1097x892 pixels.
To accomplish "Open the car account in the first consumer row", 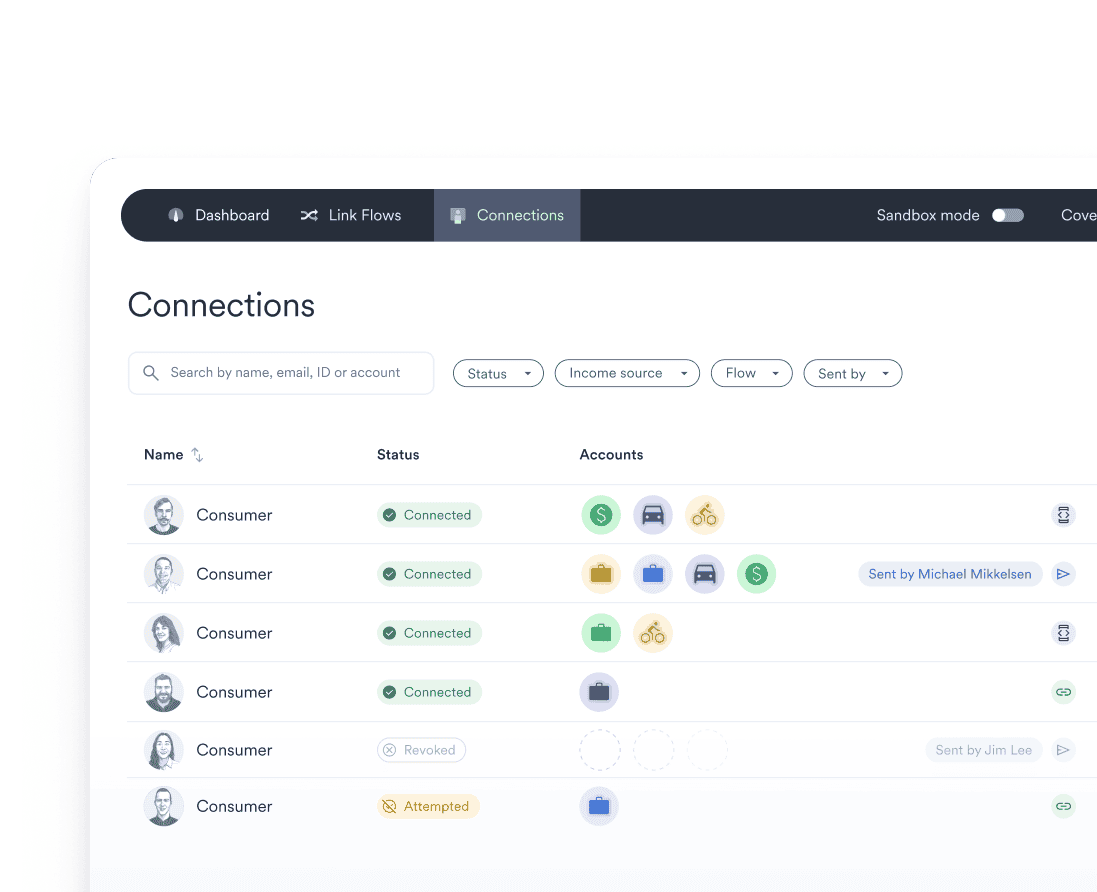I will 653,515.
